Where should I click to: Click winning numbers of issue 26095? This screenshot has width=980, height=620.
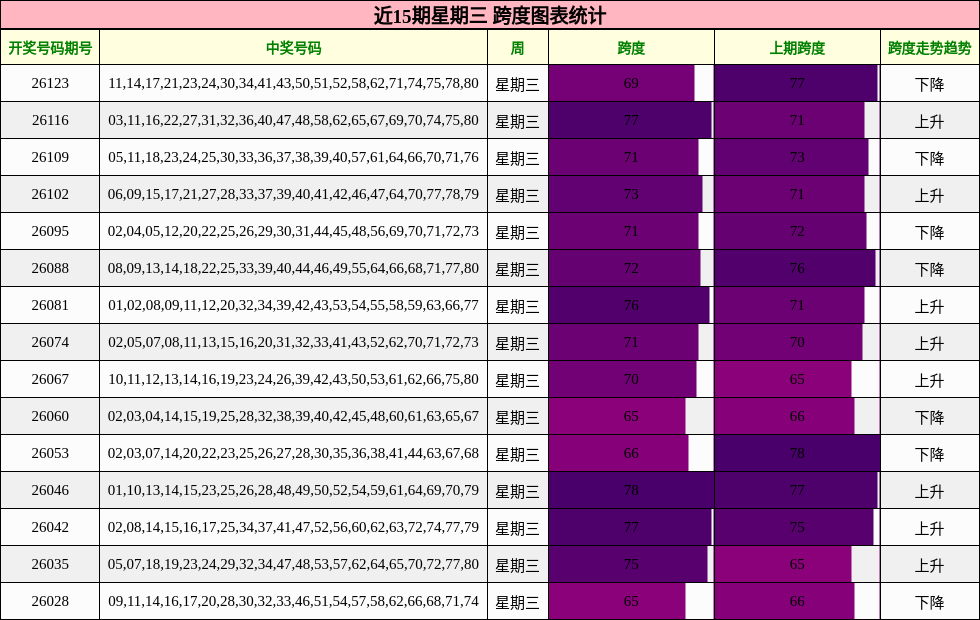point(293,231)
